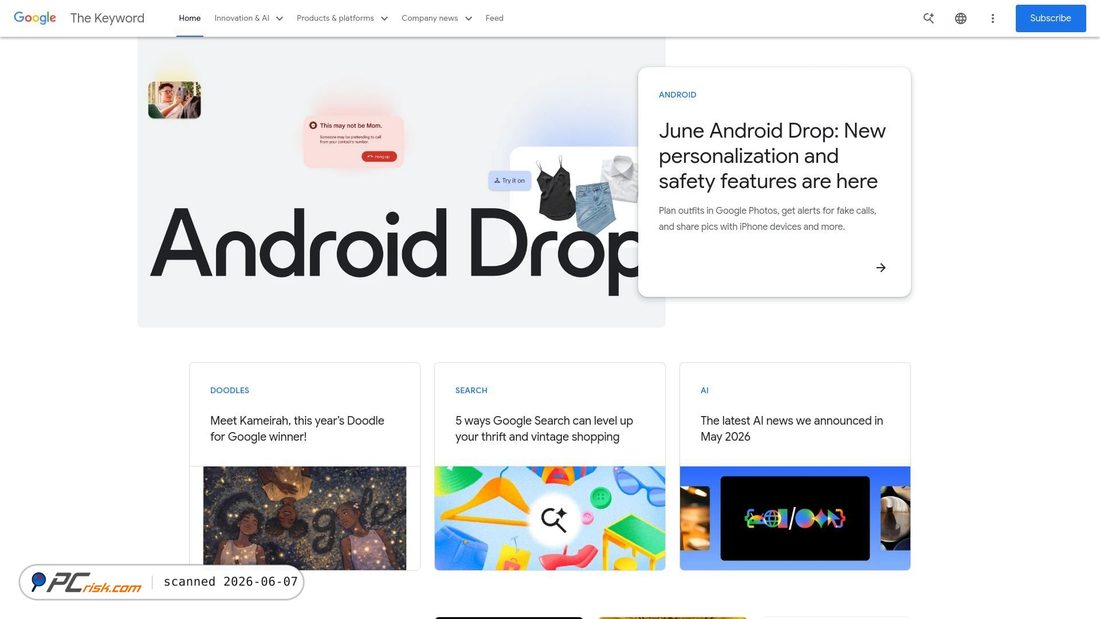The image size is (1100, 619).
Task: Expand the Company news dropdown chevron
Action: pos(469,19)
